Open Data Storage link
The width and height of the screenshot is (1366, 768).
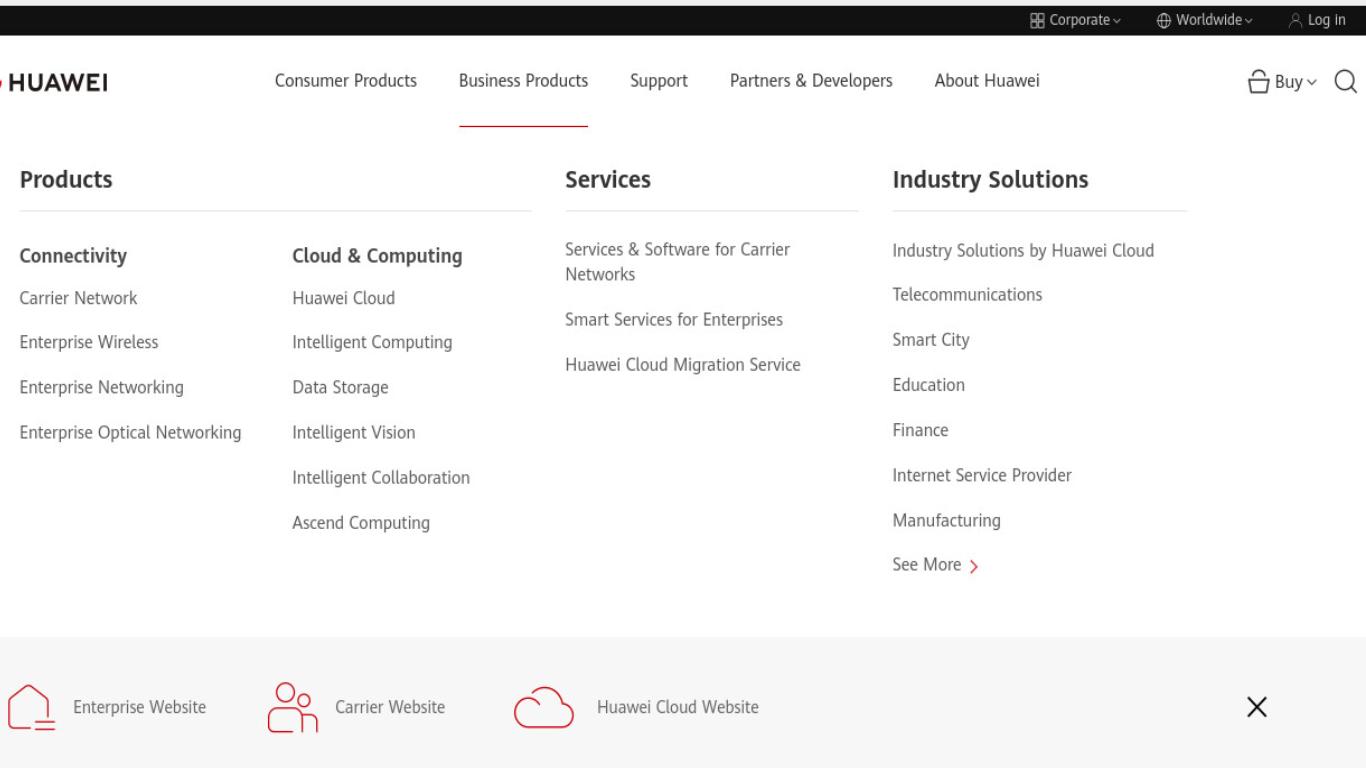[x=341, y=387]
